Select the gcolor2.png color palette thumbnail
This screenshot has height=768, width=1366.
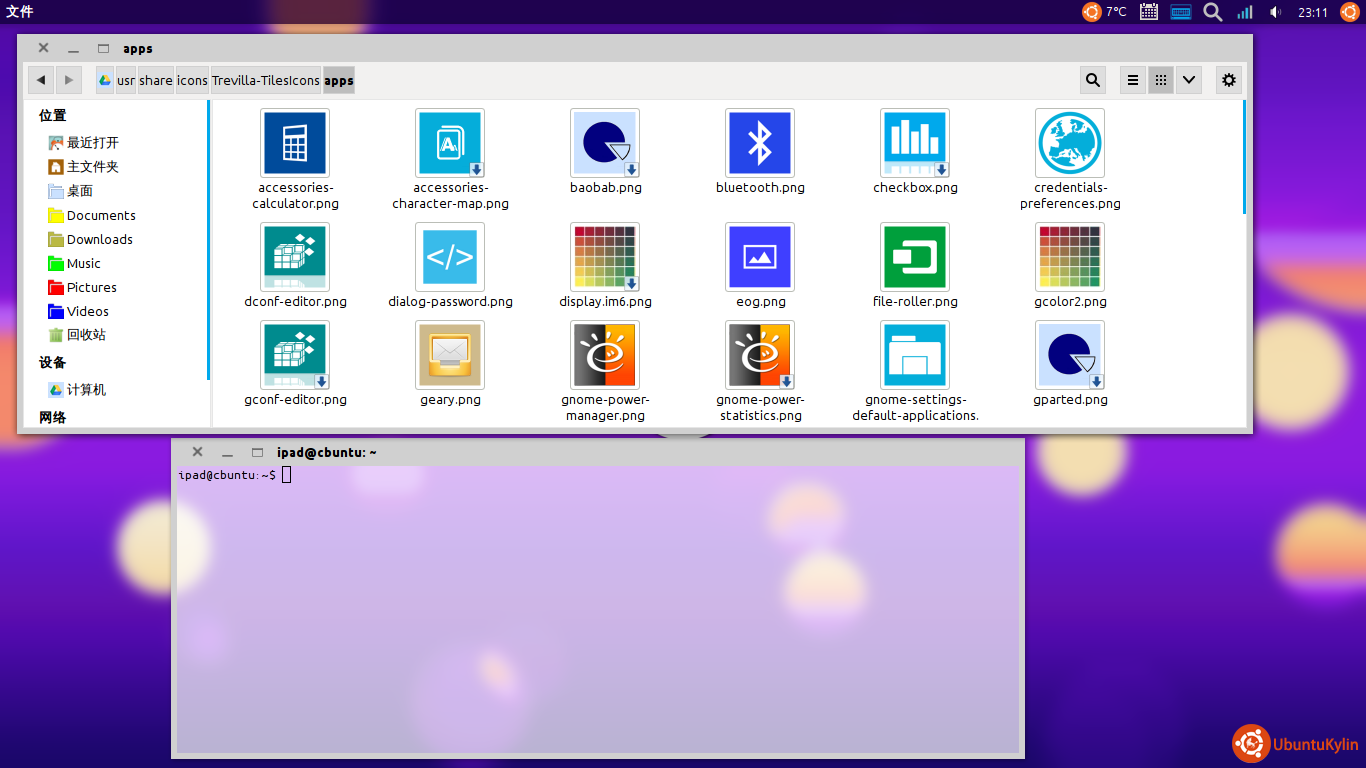click(x=1070, y=257)
